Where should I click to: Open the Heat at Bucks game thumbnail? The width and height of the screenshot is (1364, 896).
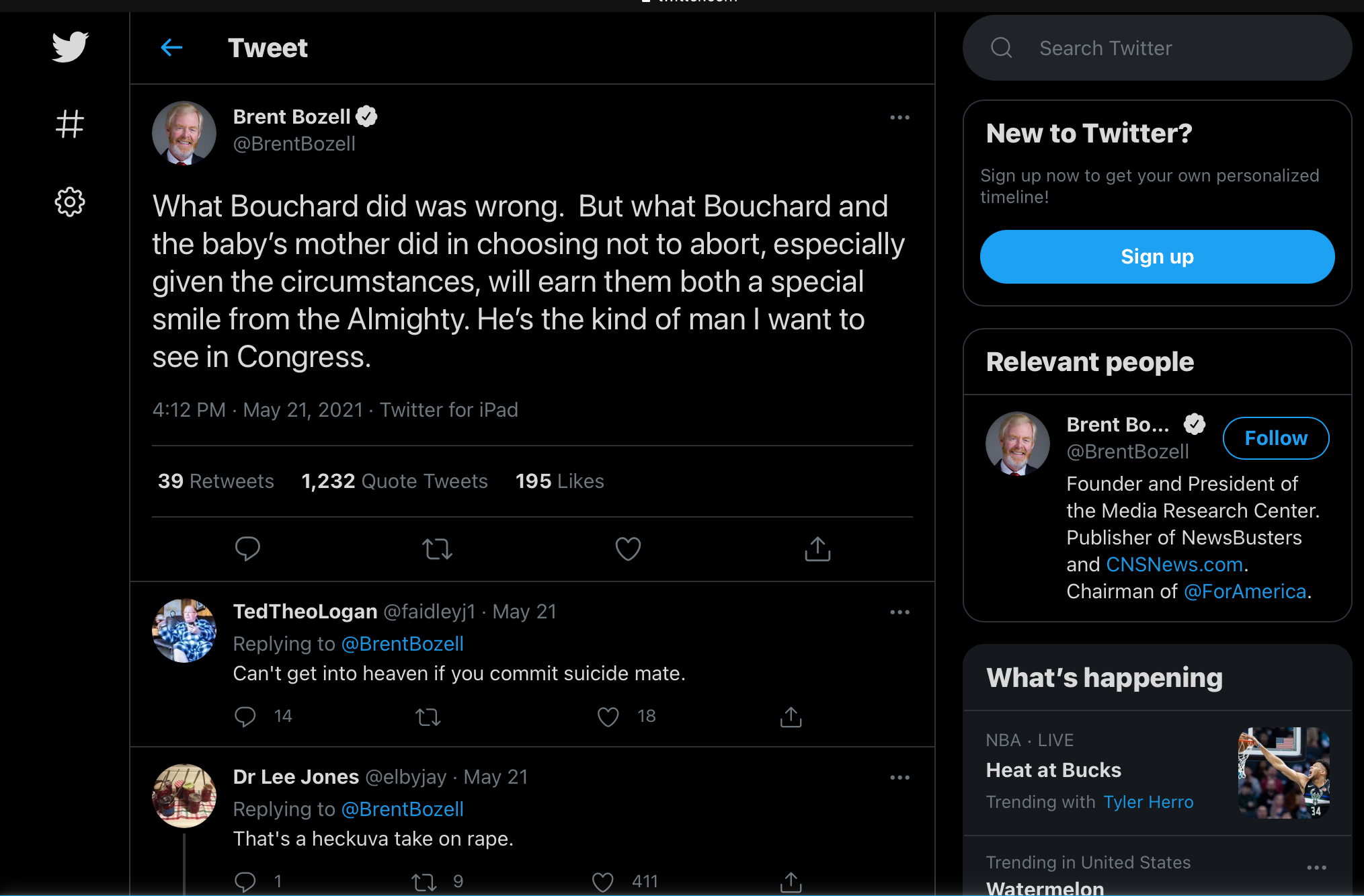pyautogui.click(x=1283, y=772)
